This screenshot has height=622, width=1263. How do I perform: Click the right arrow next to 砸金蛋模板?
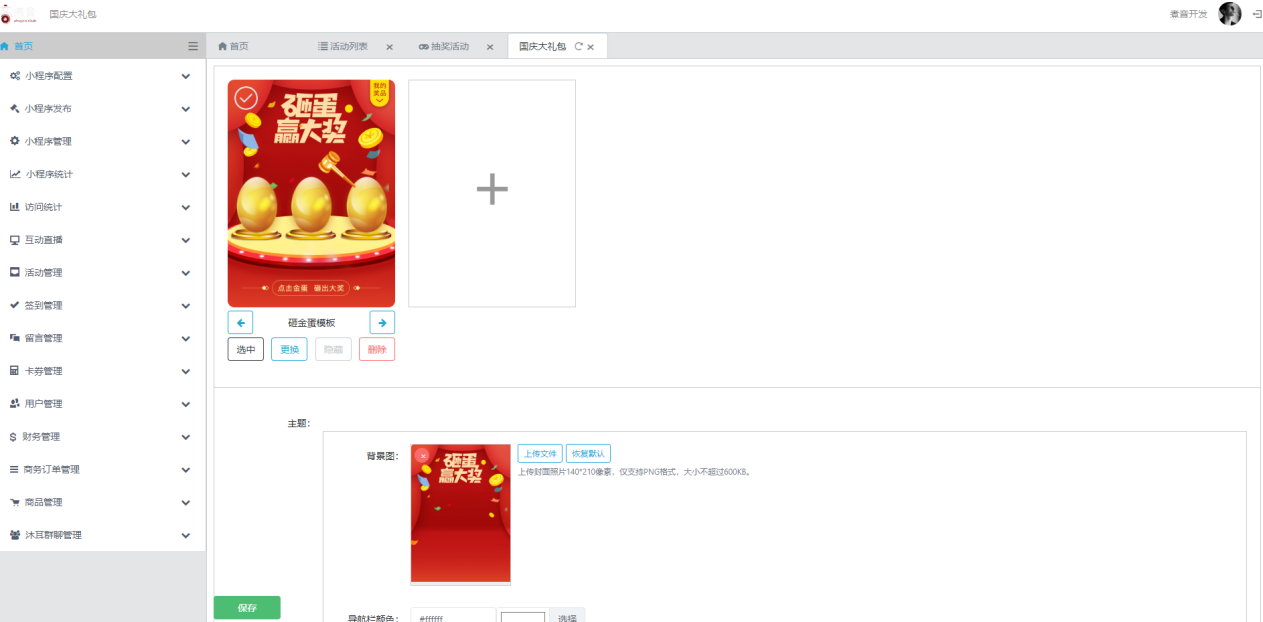(382, 322)
